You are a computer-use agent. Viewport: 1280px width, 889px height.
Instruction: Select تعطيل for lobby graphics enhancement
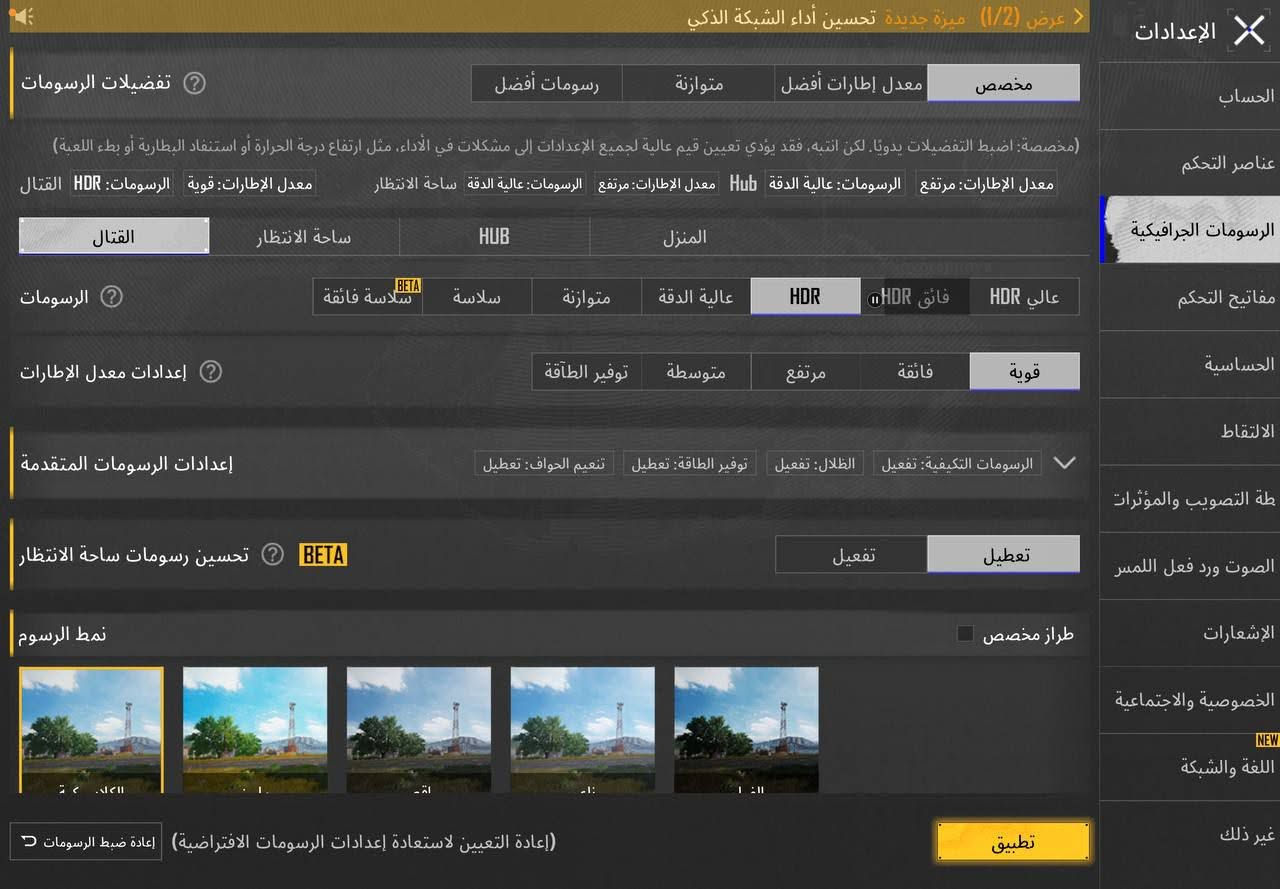pyautogui.click(x=1003, y=555)
